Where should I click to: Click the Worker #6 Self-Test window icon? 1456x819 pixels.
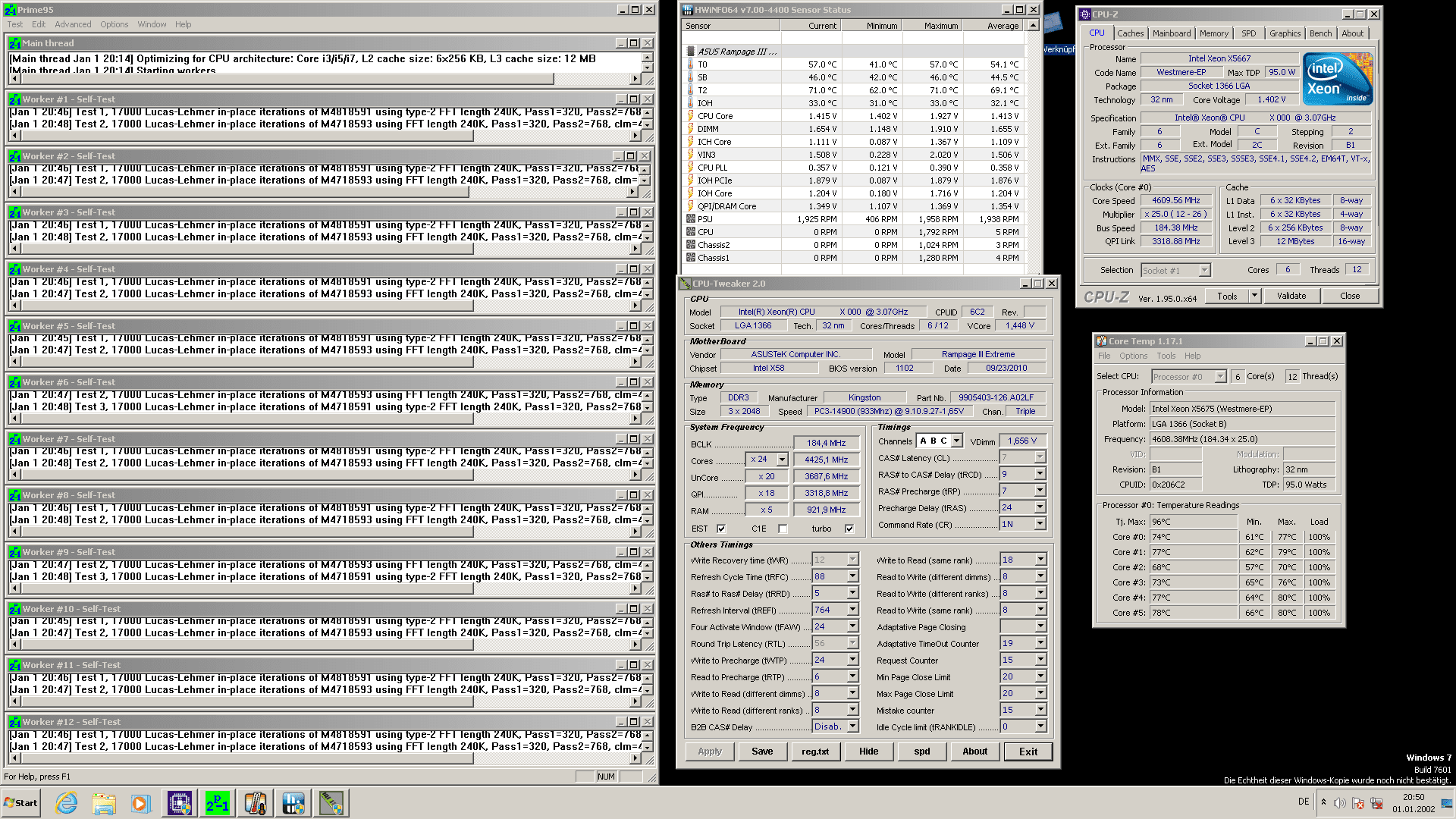point(15,382)
